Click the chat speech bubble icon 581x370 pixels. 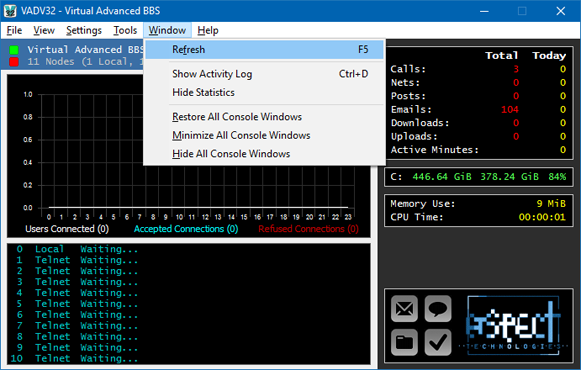pos(438,309)
